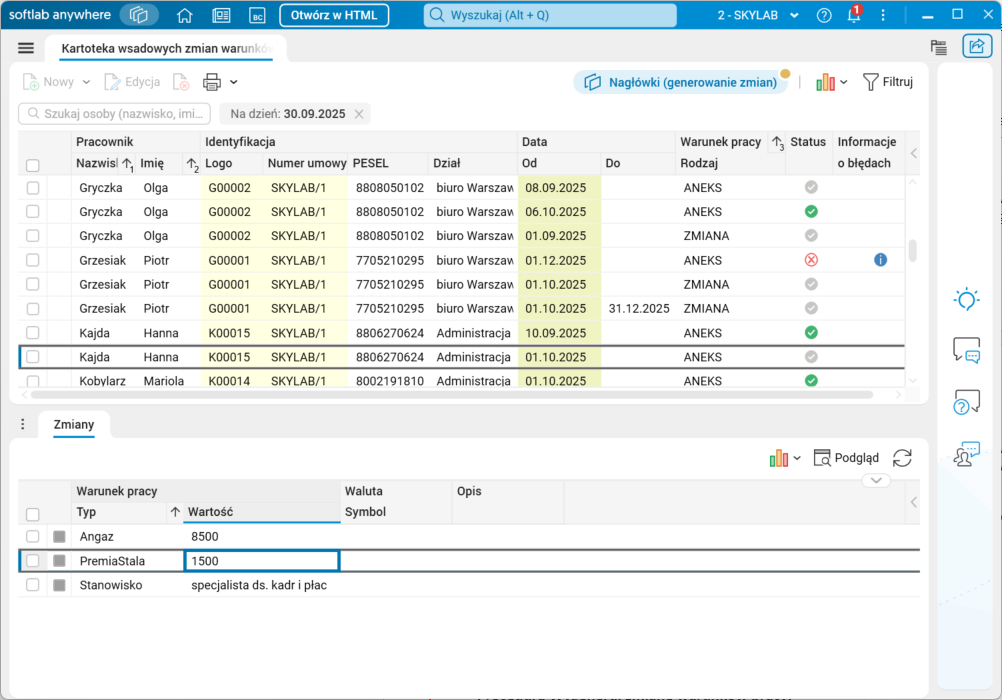
Task: Expand the chart options dropdown in top toolbar
Action: coord(843,82)
